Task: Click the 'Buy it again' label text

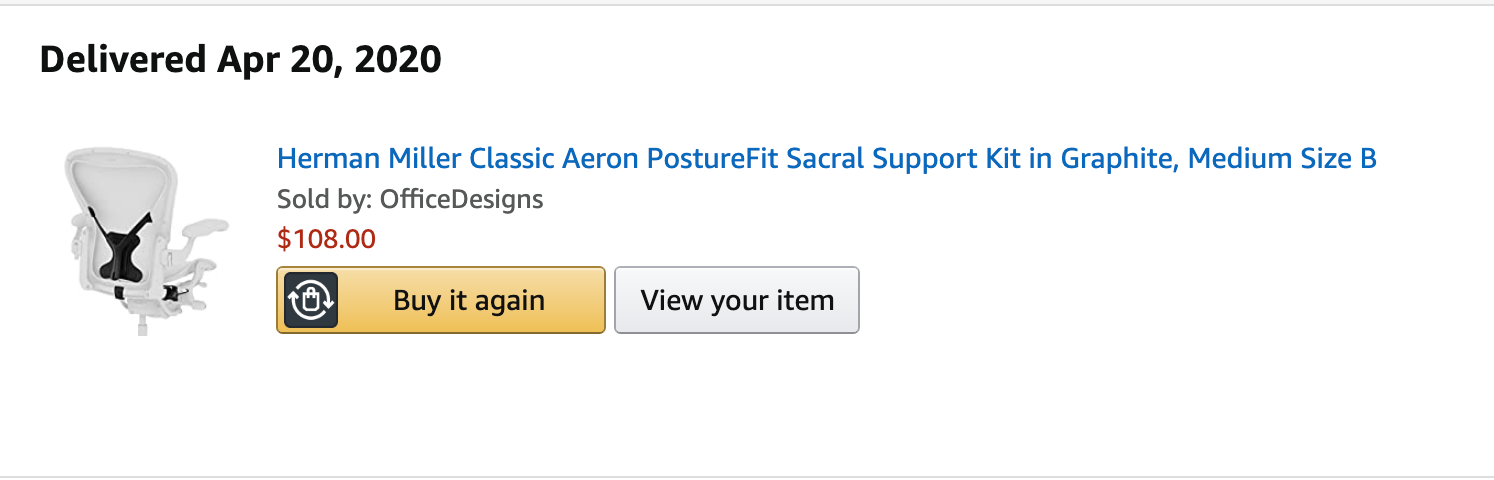Action: coord(469,300)
